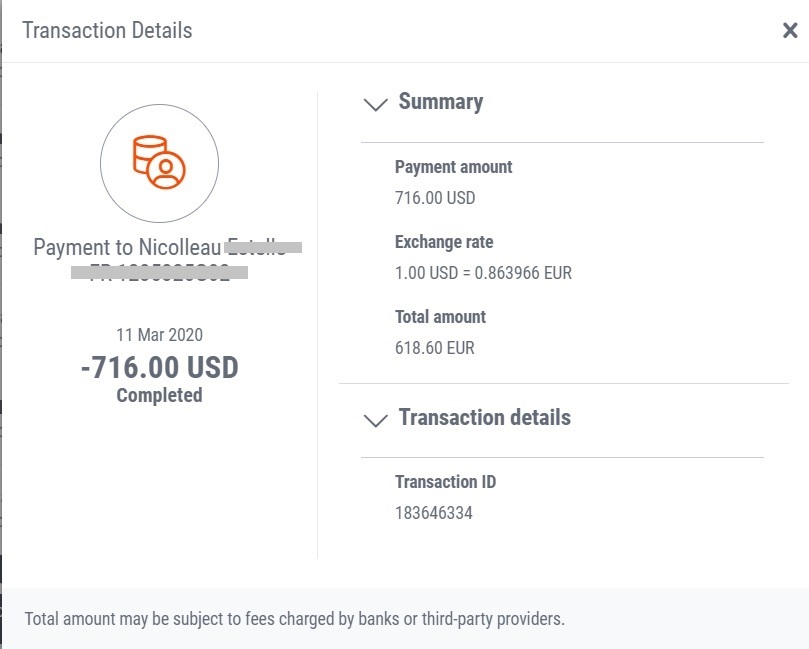This screenshot has width=809, height=649.
Task: Select the Transaction details heading
Action: coord(484,417)
